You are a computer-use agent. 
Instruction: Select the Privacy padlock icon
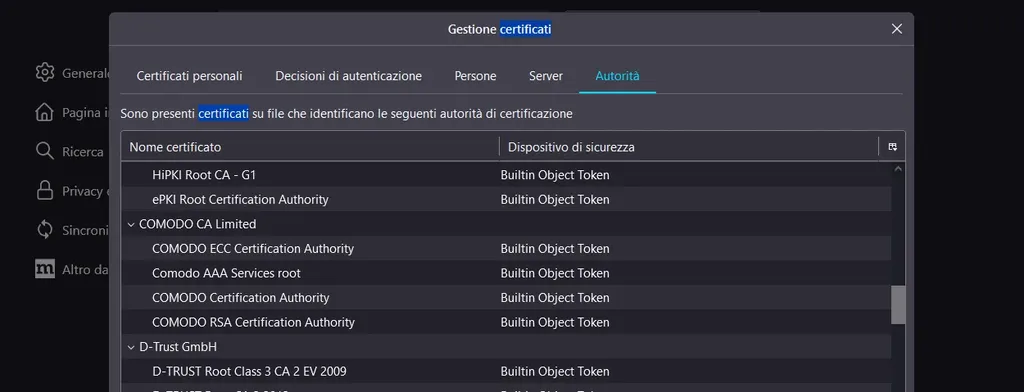[x=44, y=191]
